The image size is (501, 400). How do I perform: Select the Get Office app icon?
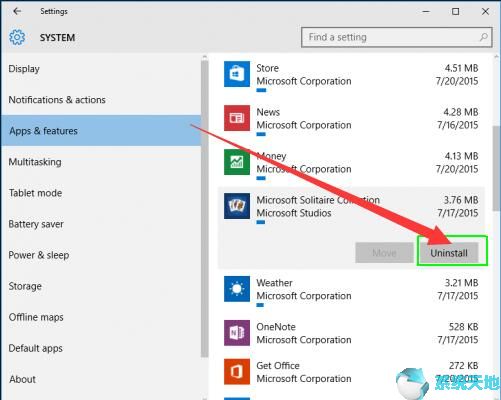[237, 371]
